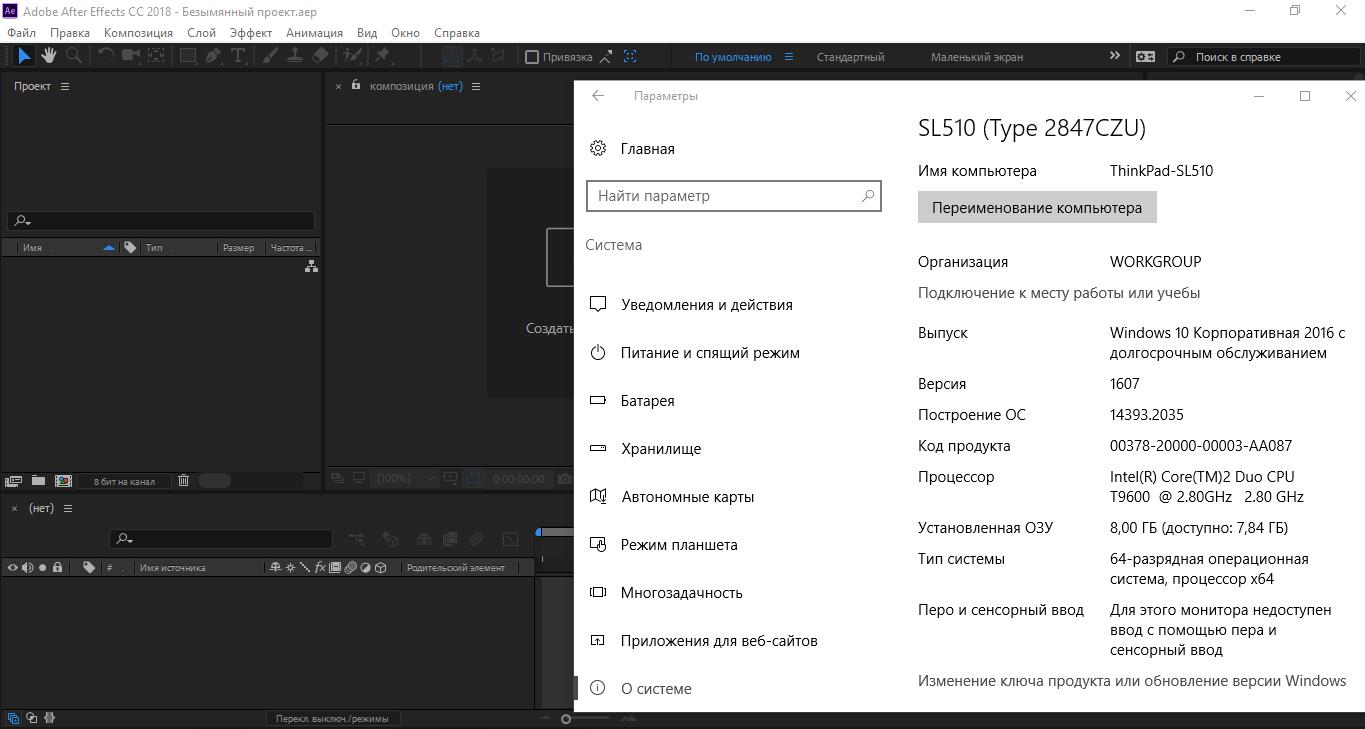Select the Type text tool
The height and width of the screenshot is (729, 1365).
pyautogui.click(x=238, y=56)
